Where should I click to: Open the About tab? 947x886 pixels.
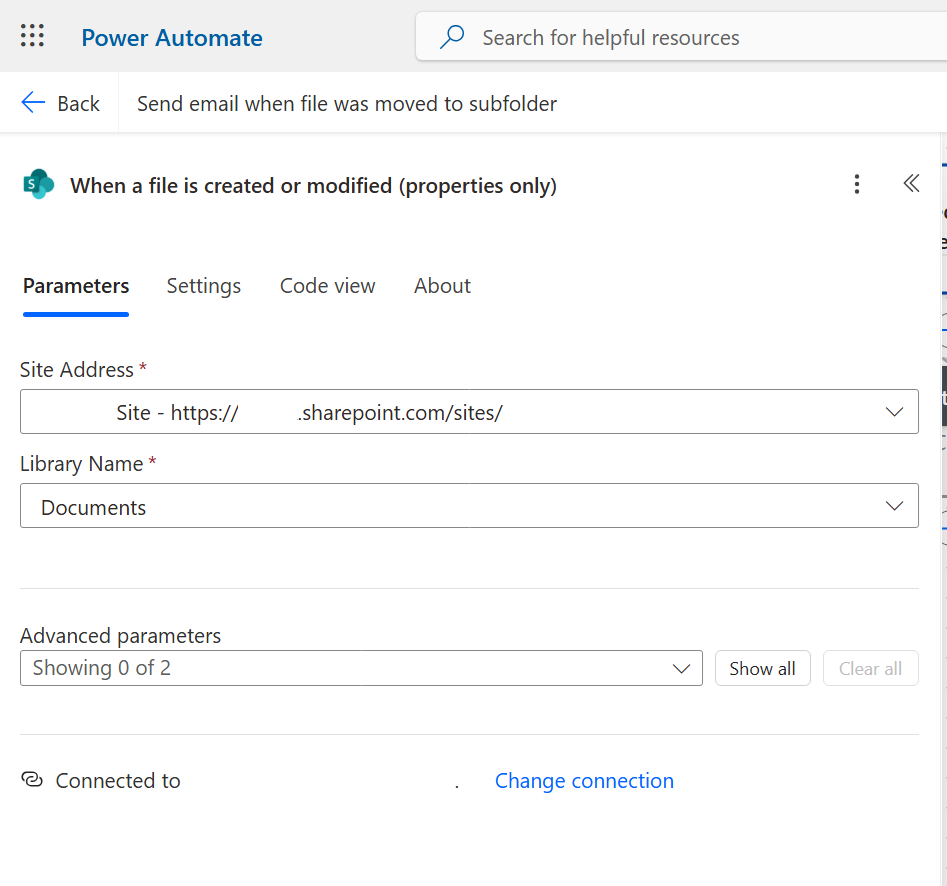click(x=442, y=286)
